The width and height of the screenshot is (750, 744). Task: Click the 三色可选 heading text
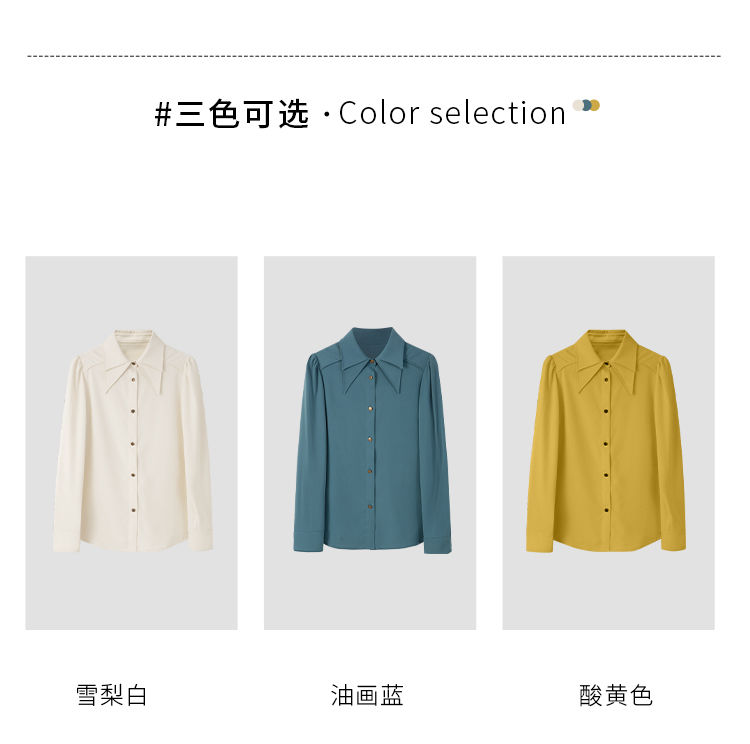(x=242, y=114)
